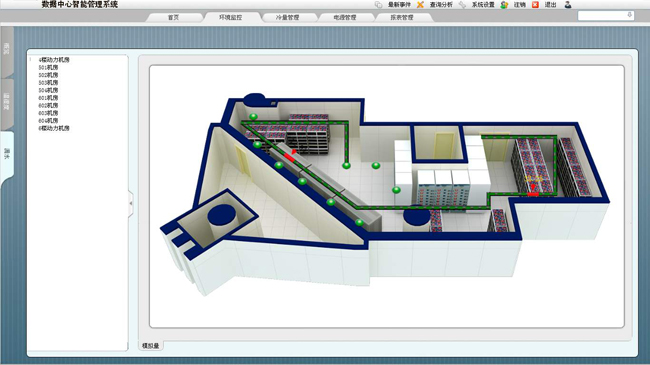Open system settings (系统设置) wrench icon
This screenshot has width=650, height=365.
pos(462,5)
